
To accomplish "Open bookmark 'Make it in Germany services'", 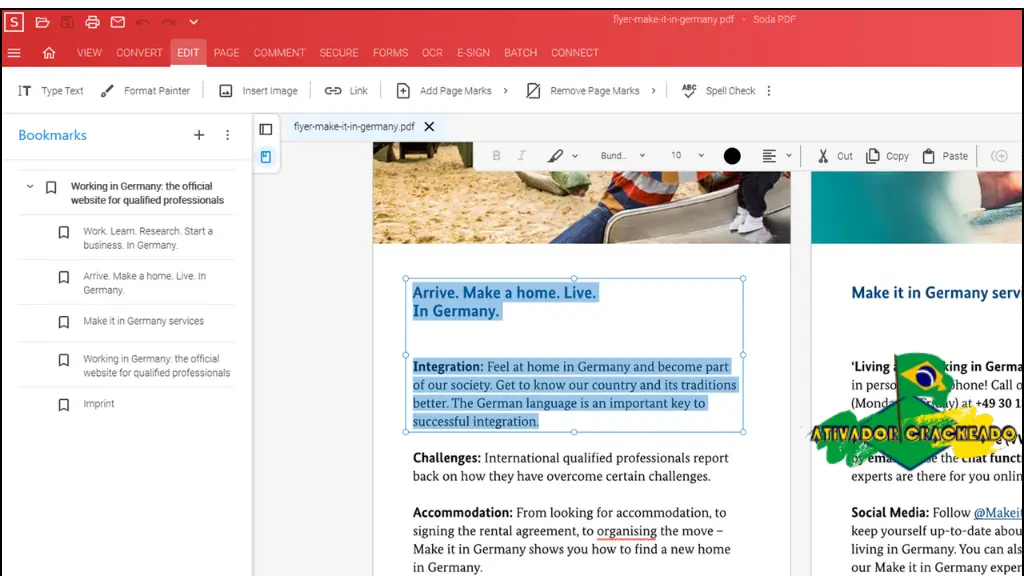I will tap(143, 321).
